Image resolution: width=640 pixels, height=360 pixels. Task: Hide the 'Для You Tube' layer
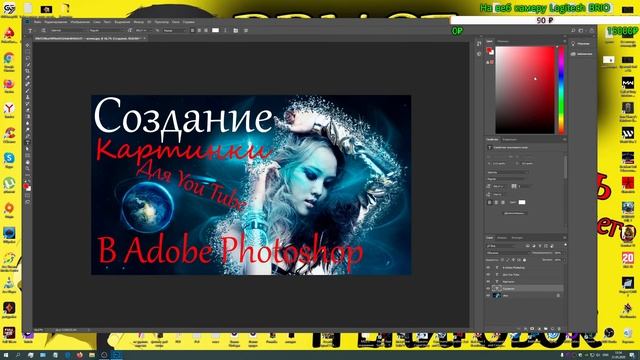pyautogui.click(x=488, y=274)
